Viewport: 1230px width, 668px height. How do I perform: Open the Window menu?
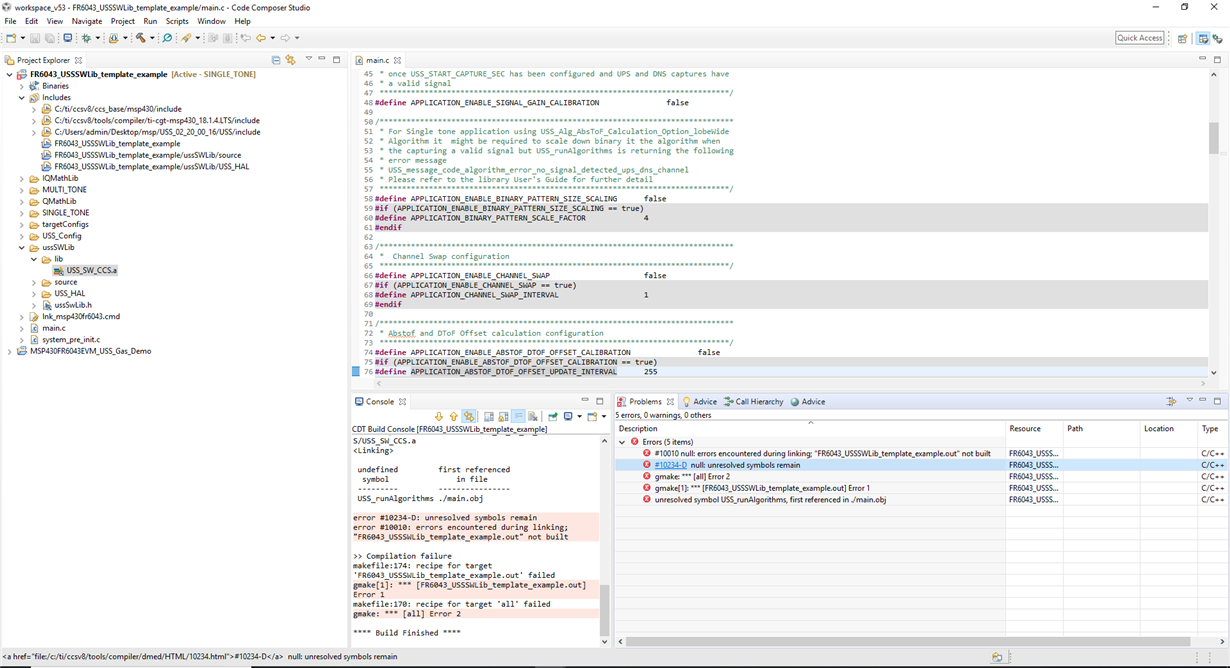pos(211,21)
